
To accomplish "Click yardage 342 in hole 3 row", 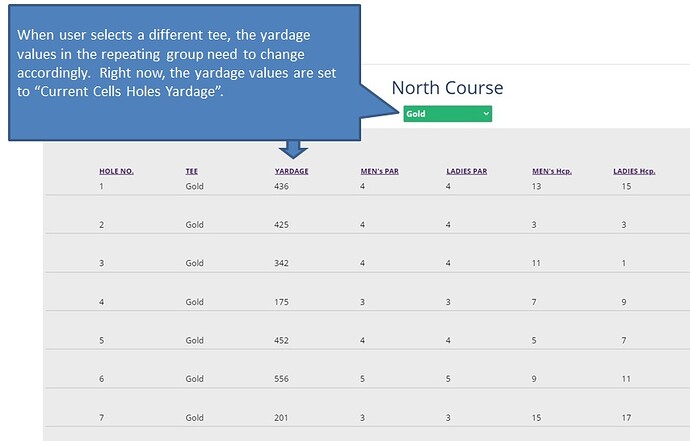I will pyautogui.click(x=281, y=263).
